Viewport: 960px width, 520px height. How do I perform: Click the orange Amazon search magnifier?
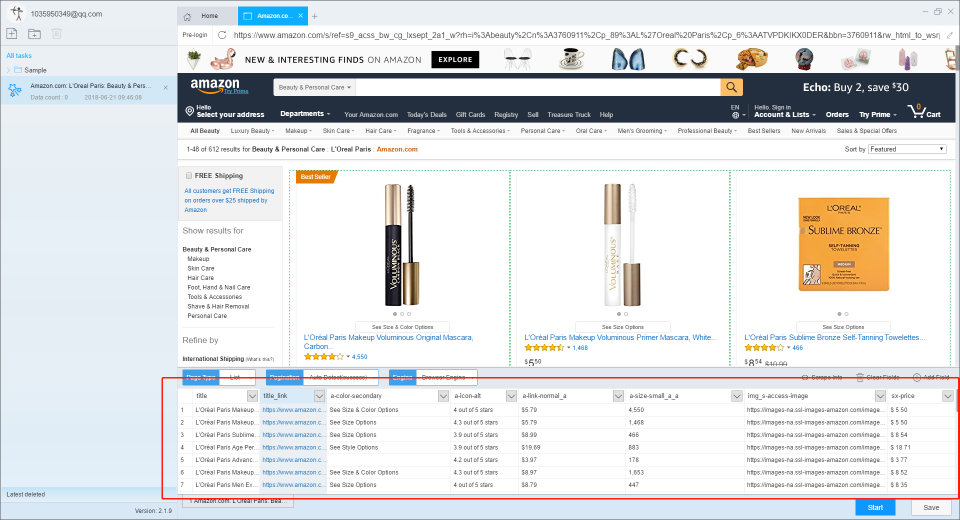(x=732, y=87)
